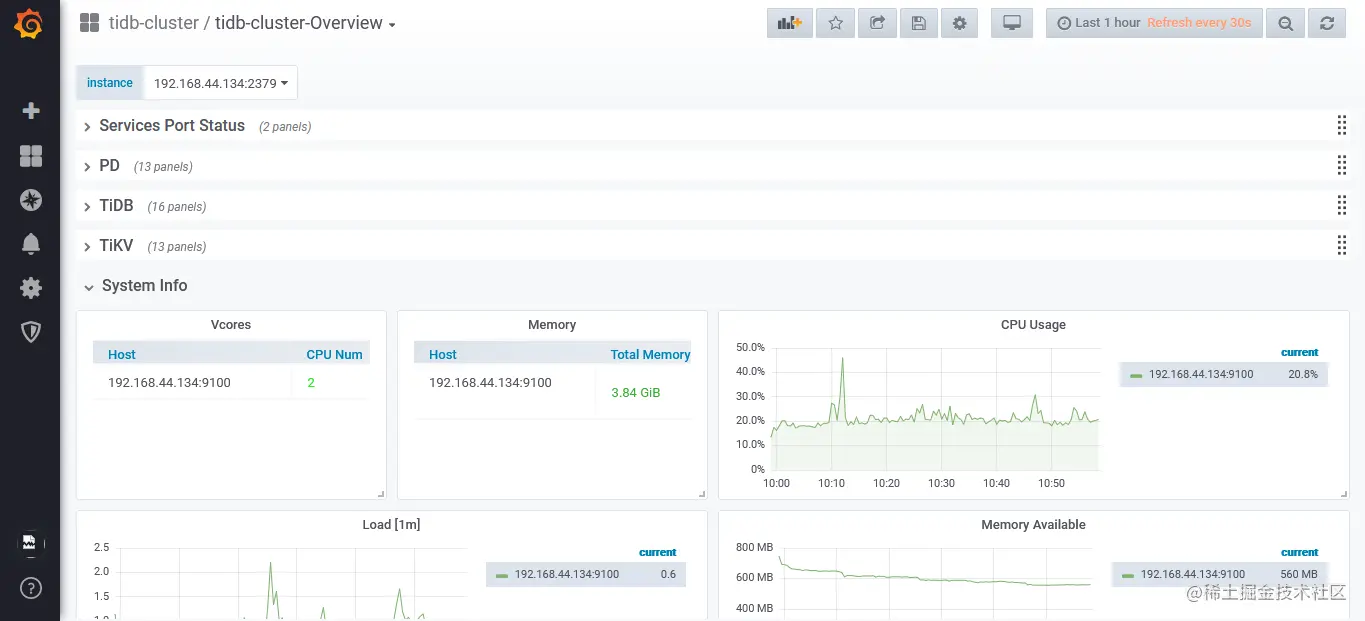Open the Grafana home logo
1365x621 pixels.
30,24
